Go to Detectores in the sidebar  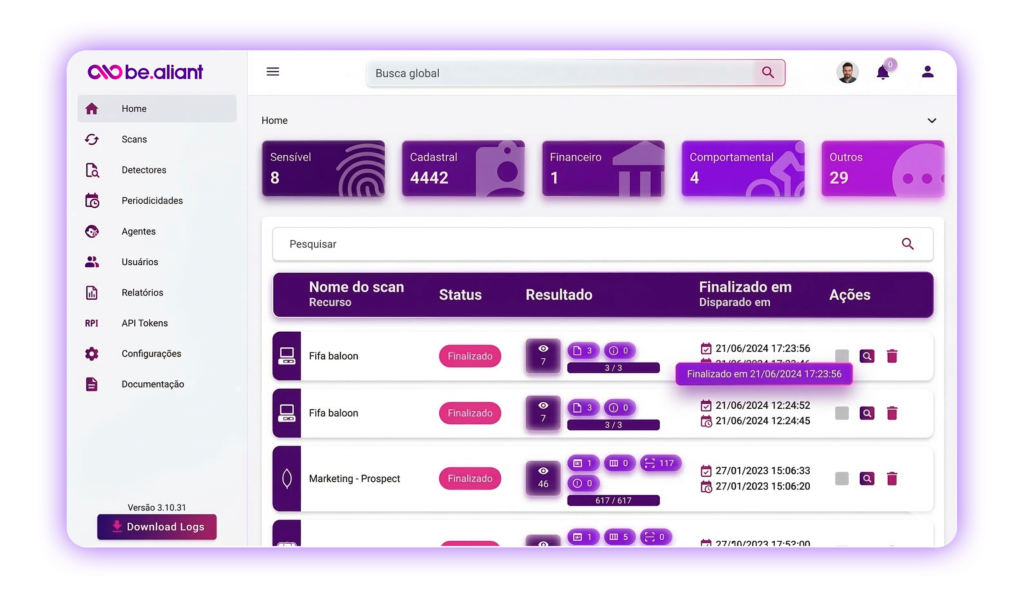point(144,170)
